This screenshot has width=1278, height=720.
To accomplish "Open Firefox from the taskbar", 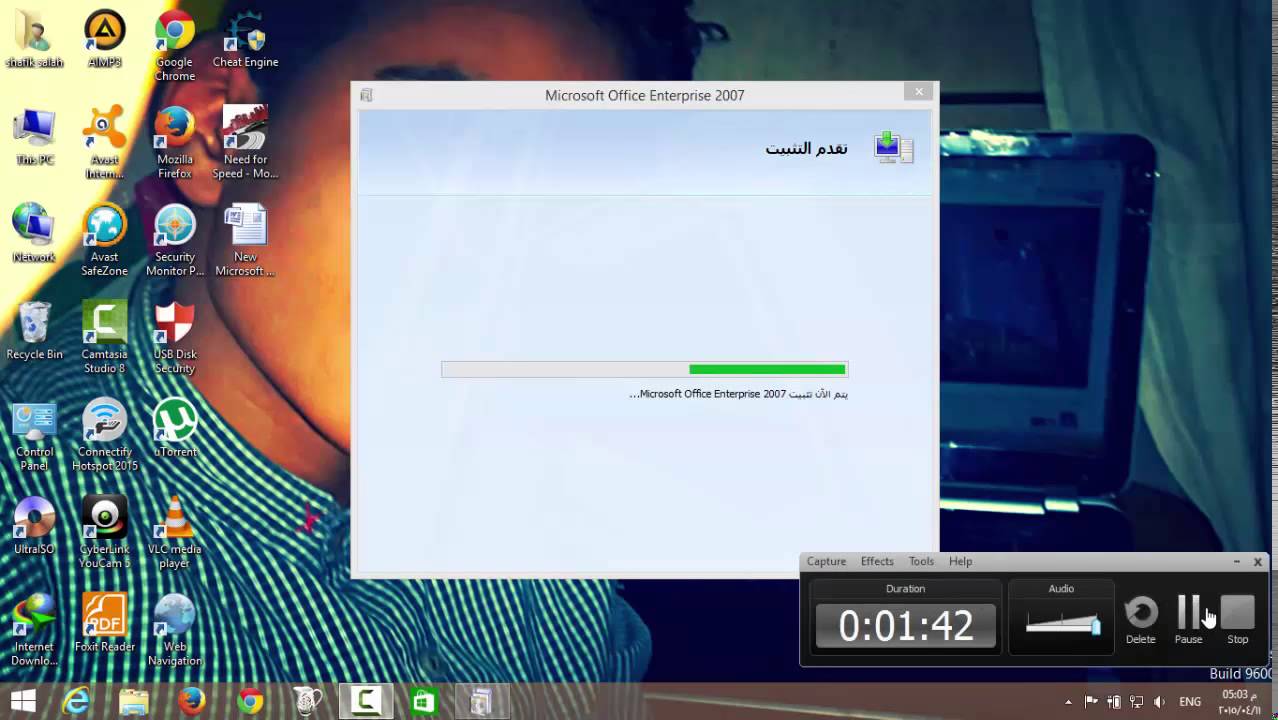I will point(191,701).
